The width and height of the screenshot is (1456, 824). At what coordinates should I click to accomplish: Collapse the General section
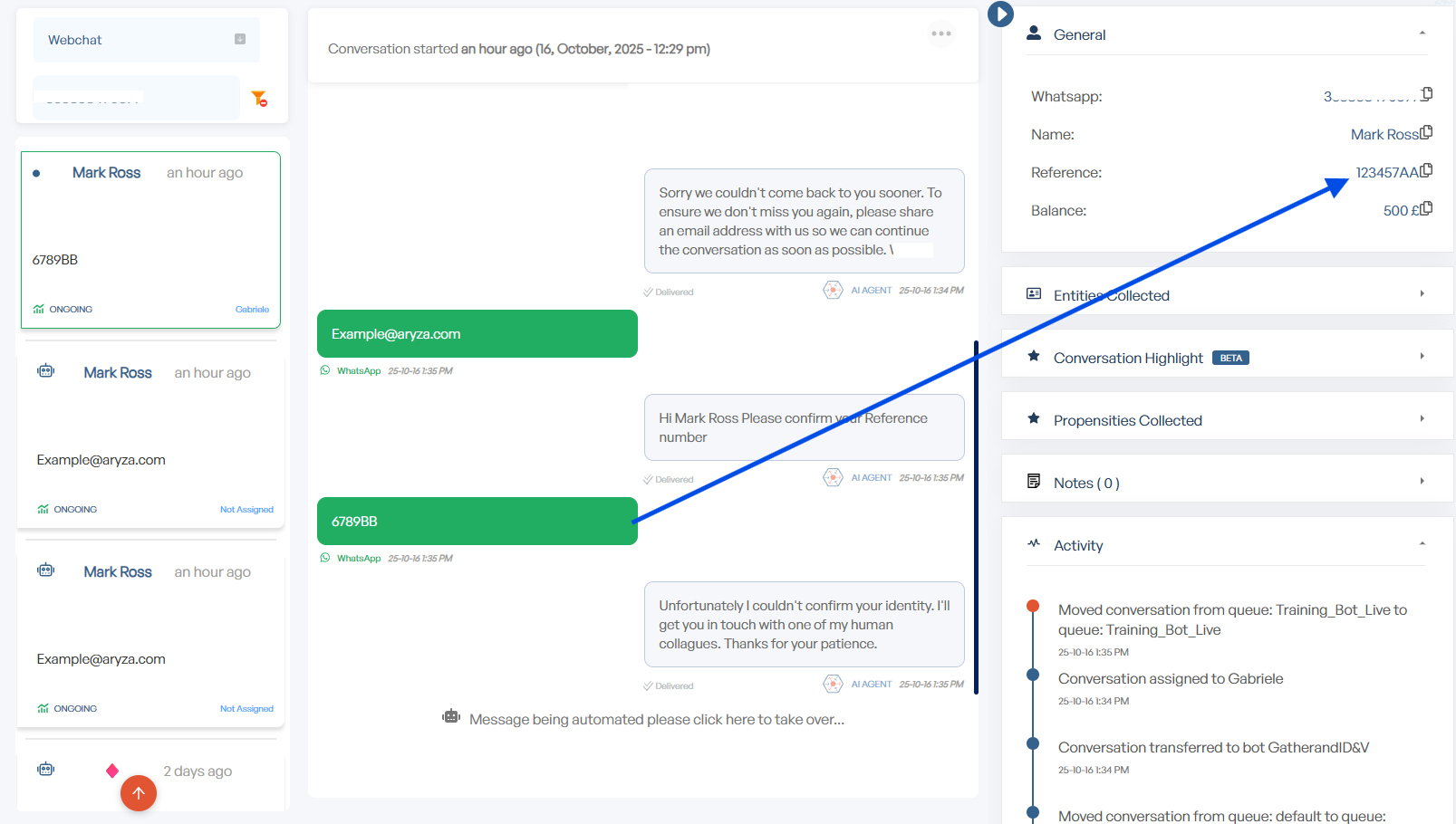(x=1422, y=34)
